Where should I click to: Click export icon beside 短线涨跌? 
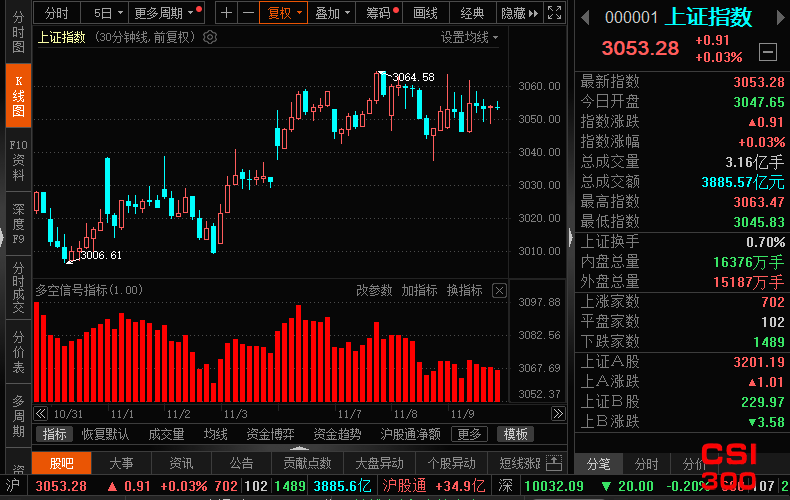(x=553, y=463)
